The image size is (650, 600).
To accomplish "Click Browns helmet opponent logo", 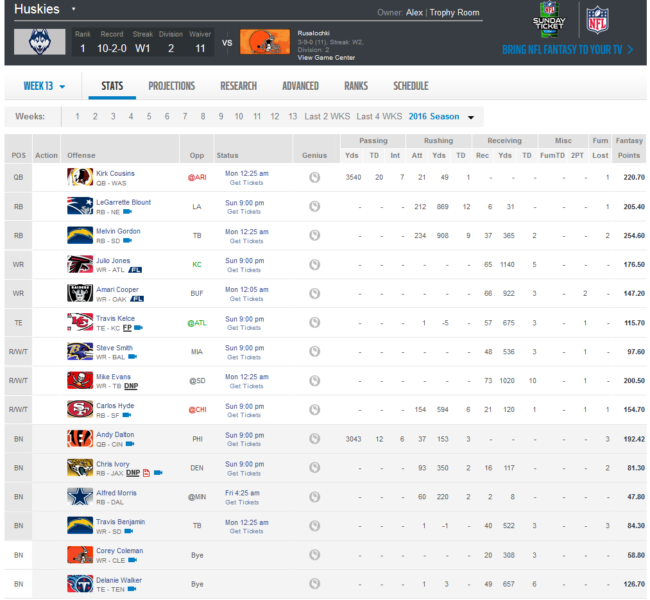I will coord(265,42).
